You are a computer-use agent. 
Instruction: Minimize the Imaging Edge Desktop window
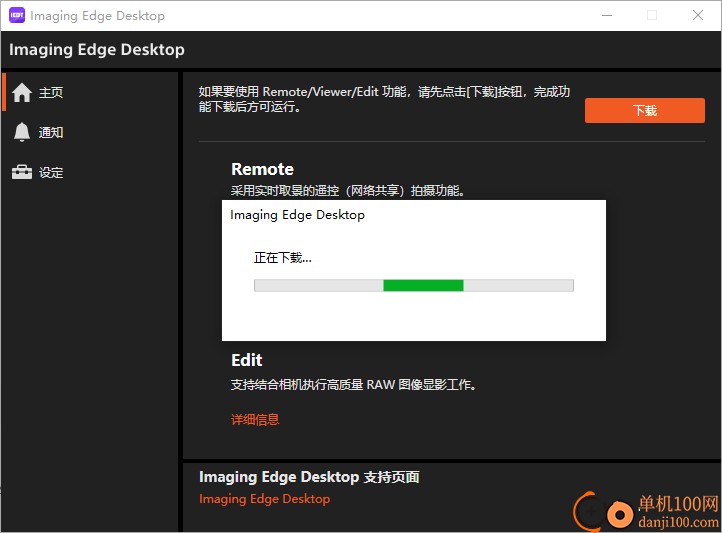[x=607, y=15]
